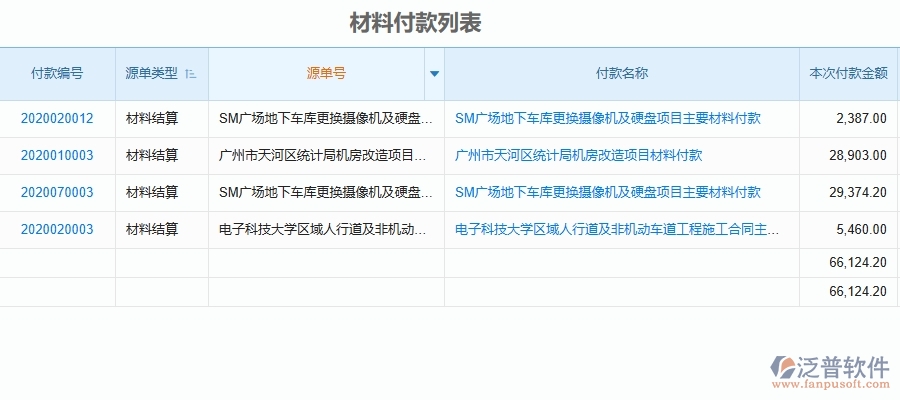
Task: Select the 付款编号 column header
Action: click(57, 73)
